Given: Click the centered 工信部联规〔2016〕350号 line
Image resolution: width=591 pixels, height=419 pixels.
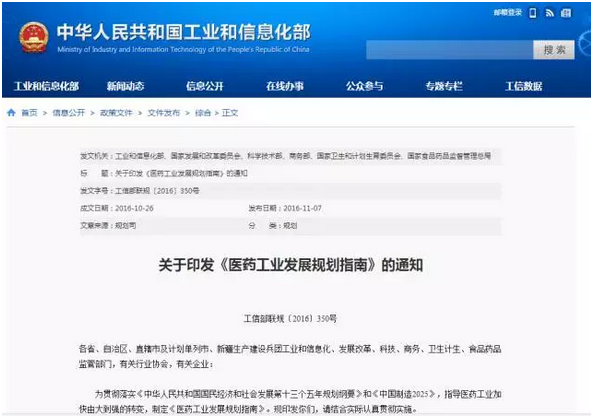Looking at the screenshot, I should click(x=290, y=319).
